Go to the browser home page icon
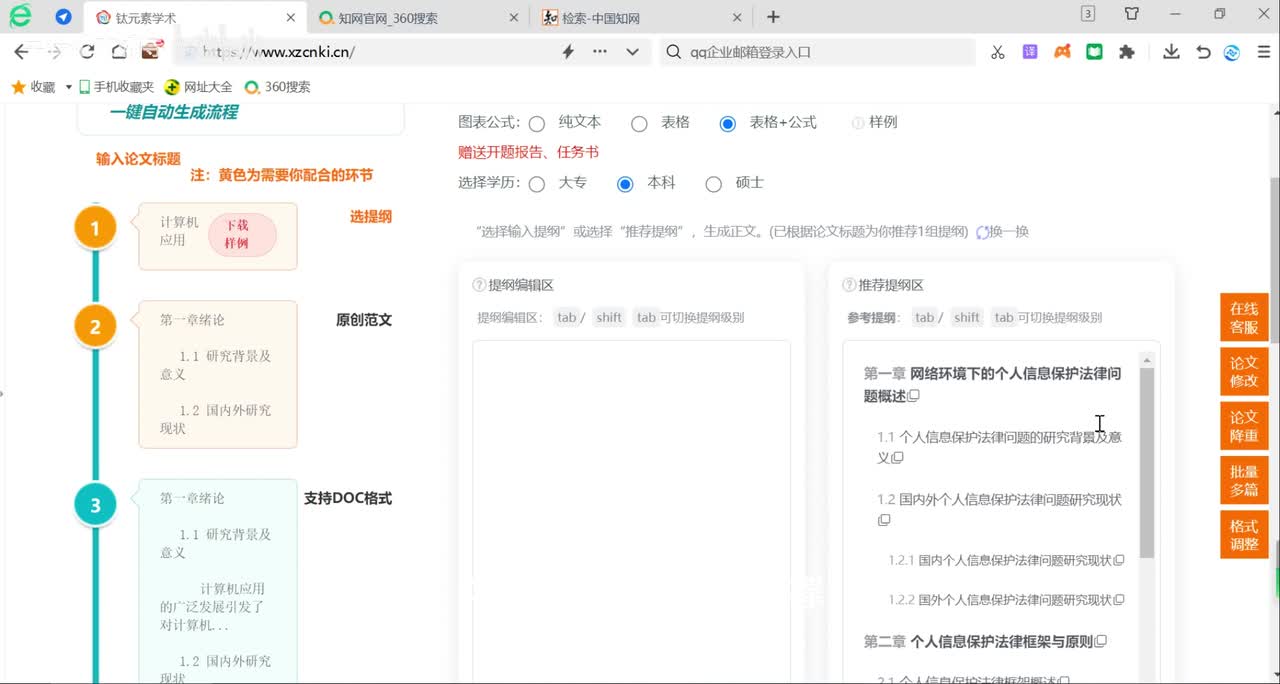 pos(119,52)
